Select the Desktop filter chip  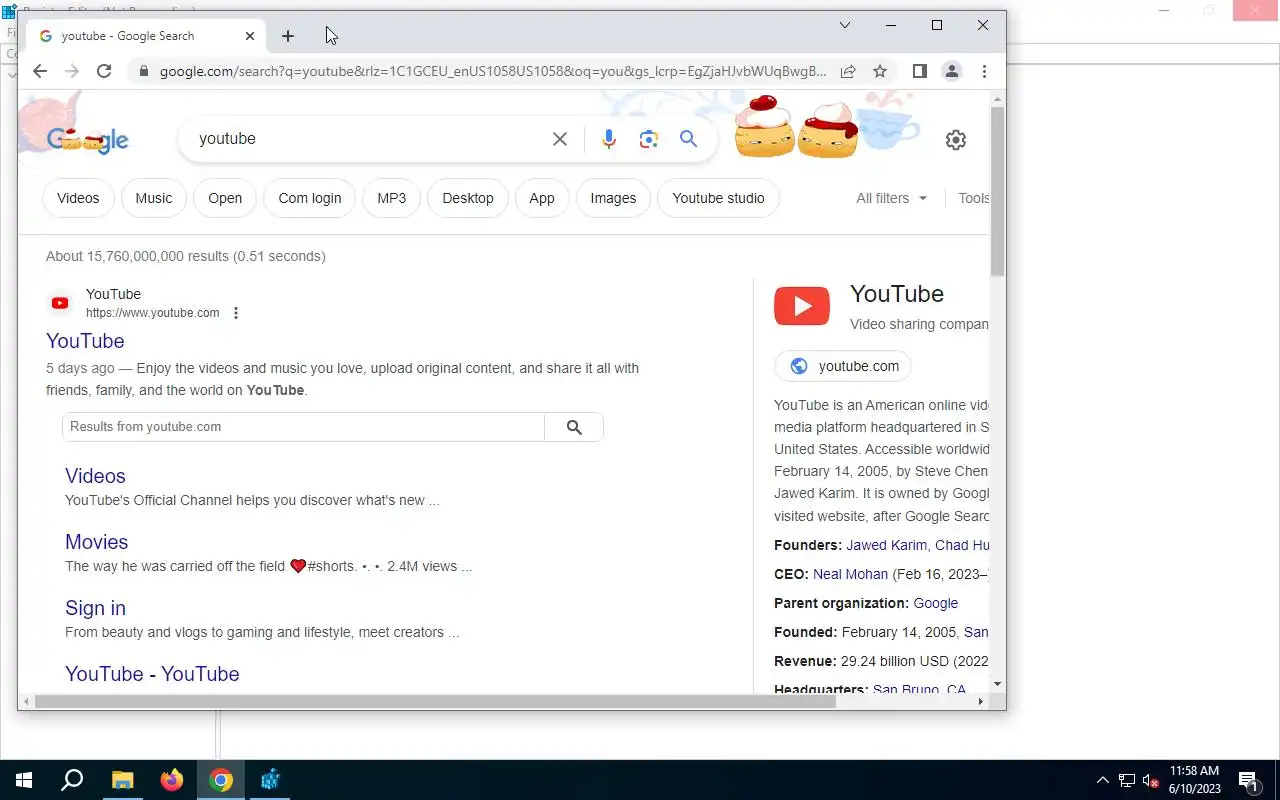point(468,198)
